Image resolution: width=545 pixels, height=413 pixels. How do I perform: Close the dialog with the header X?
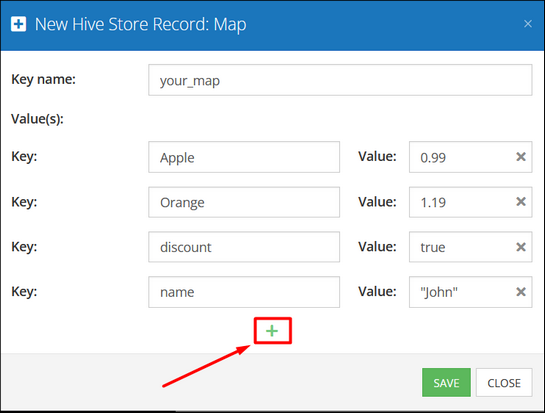click(528, 24)
